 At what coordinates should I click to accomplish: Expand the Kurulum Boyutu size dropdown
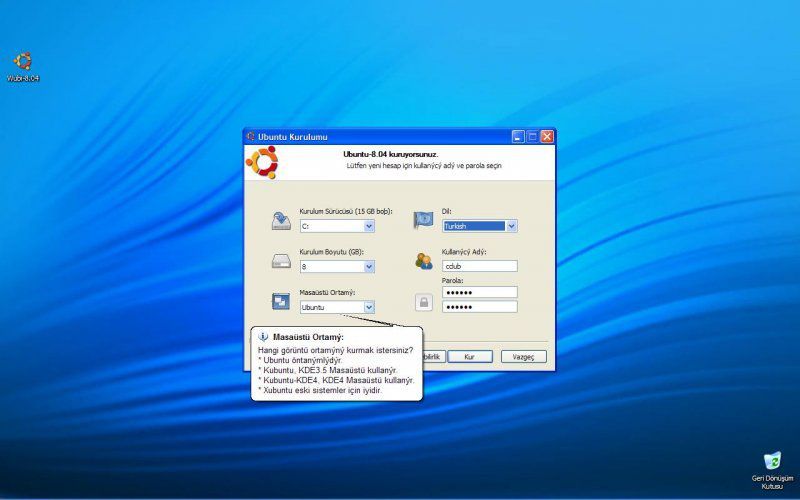click(369, 267)
